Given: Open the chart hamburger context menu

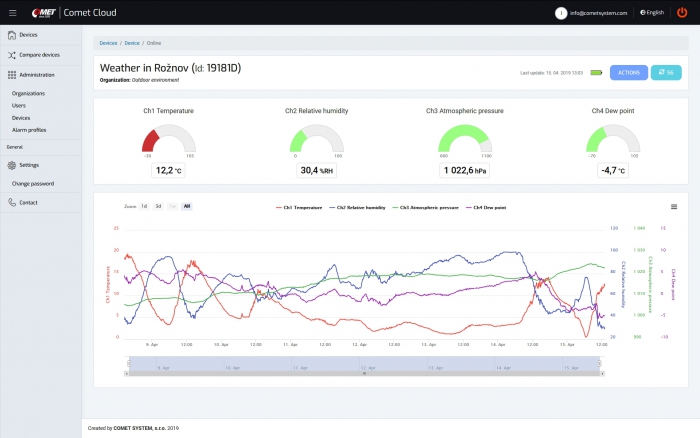Looking at the screenshot, I should pyautogui.click(x=673, y=206).
